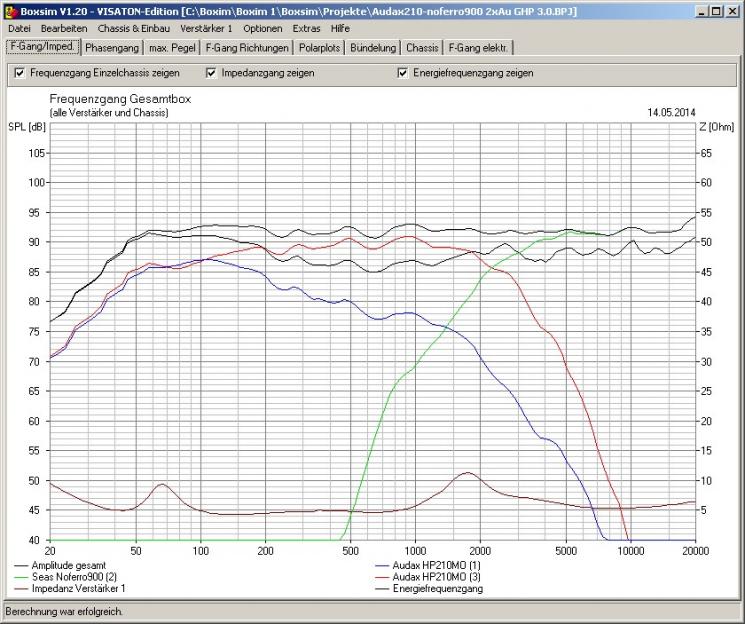Switch to the F-Gang elektr. tab
The height and width of the screenshot is (624, 745).
(478, 48)
